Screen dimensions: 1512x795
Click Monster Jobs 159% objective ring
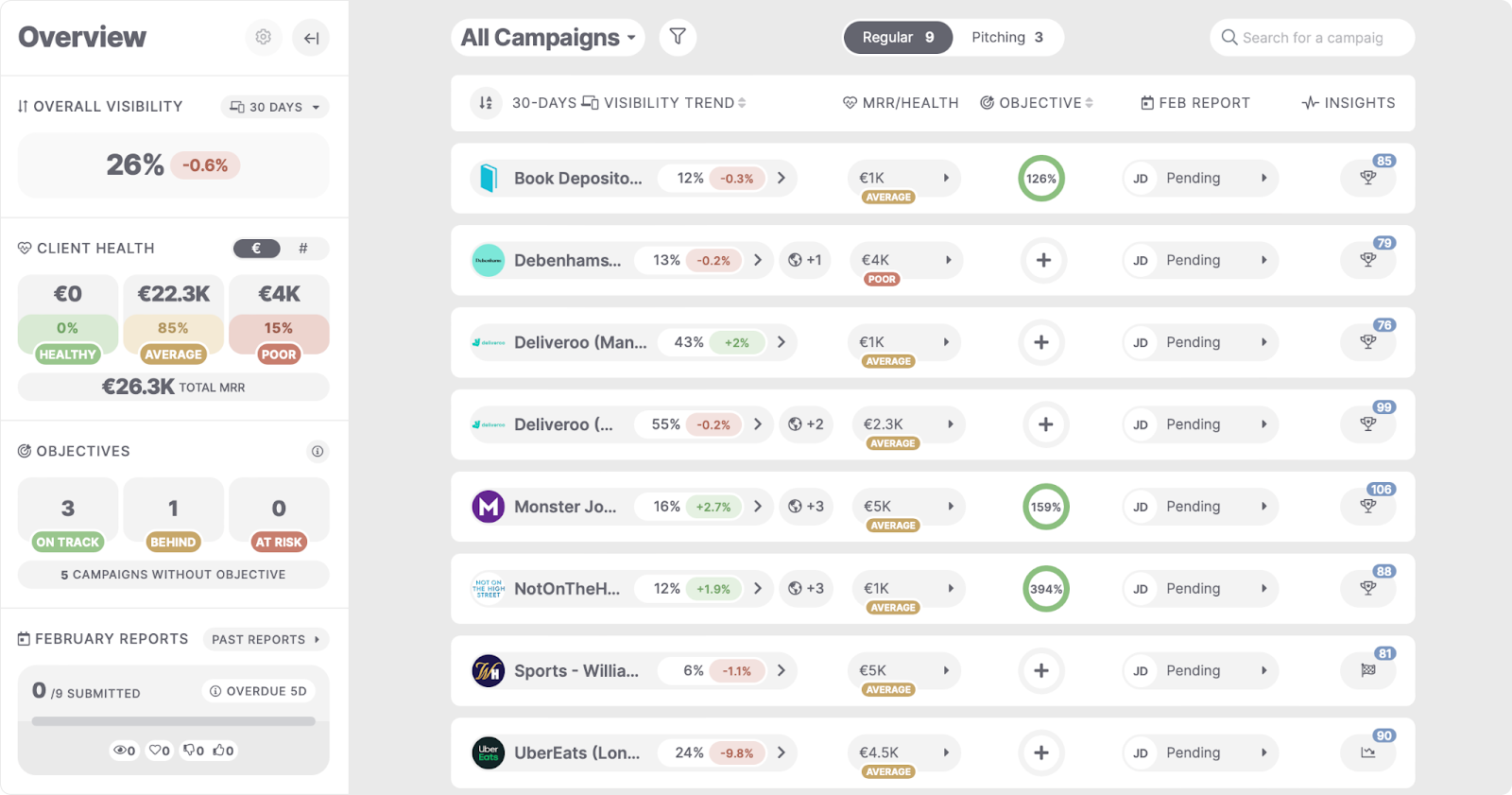coord(1045,507)
